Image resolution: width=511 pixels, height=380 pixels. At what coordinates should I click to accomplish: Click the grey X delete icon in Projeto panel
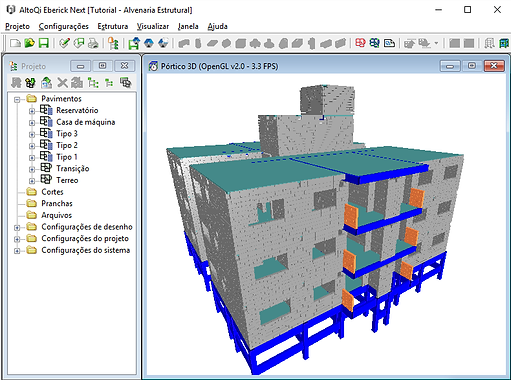[x=62, y=82]
